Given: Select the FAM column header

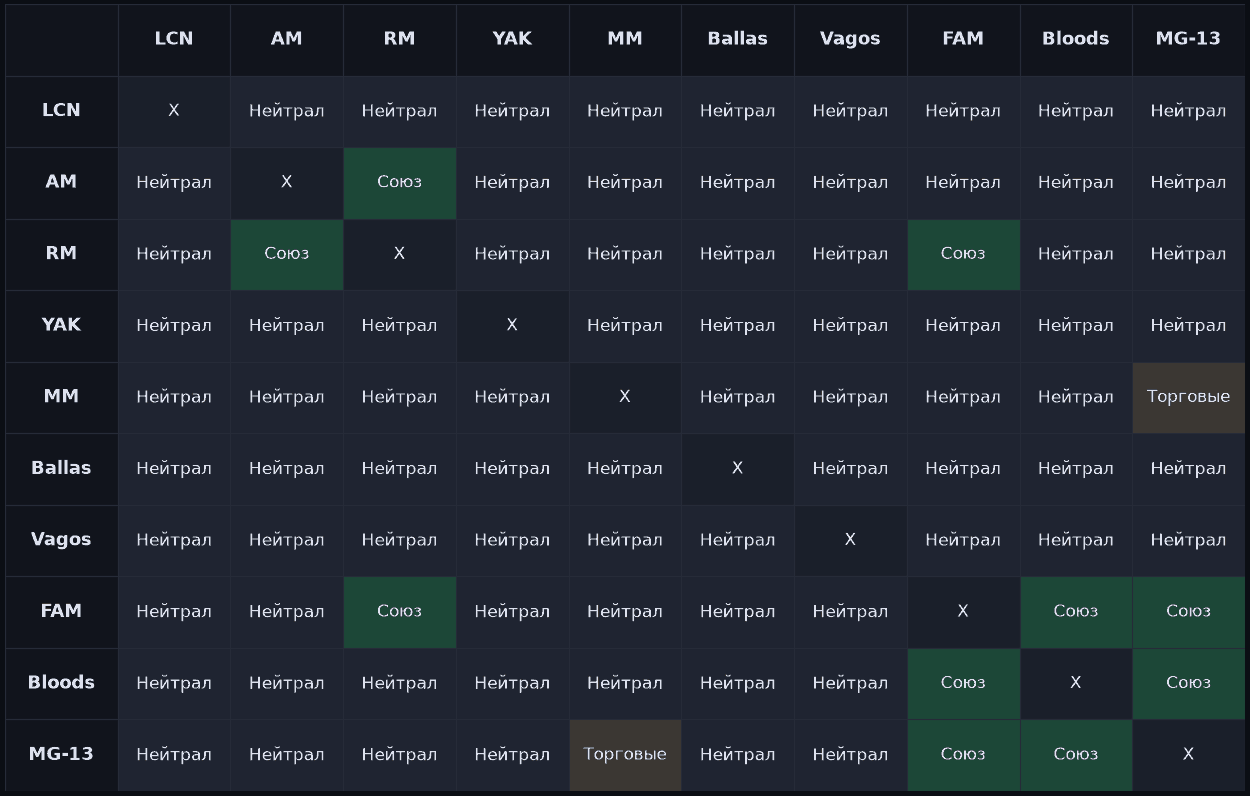Looking at the screenshot, I should click(x=963, y=39).
